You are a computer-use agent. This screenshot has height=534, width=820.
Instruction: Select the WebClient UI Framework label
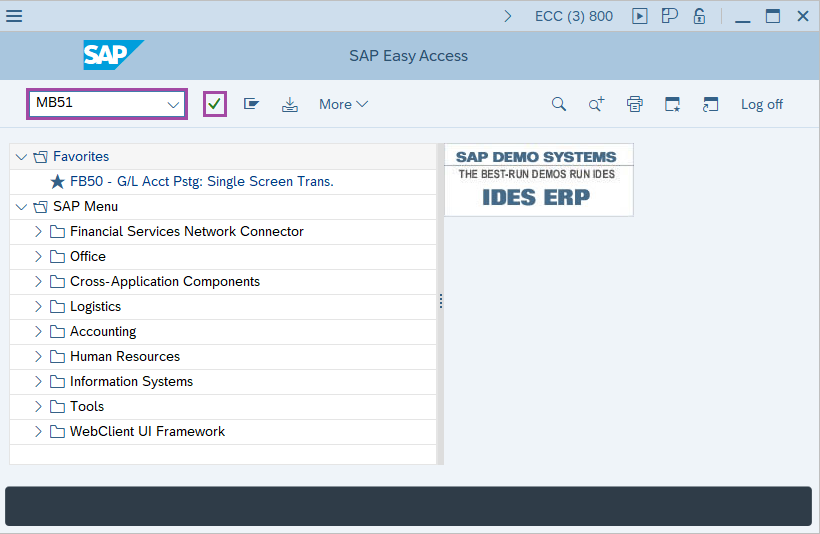(x=147, y=431)
